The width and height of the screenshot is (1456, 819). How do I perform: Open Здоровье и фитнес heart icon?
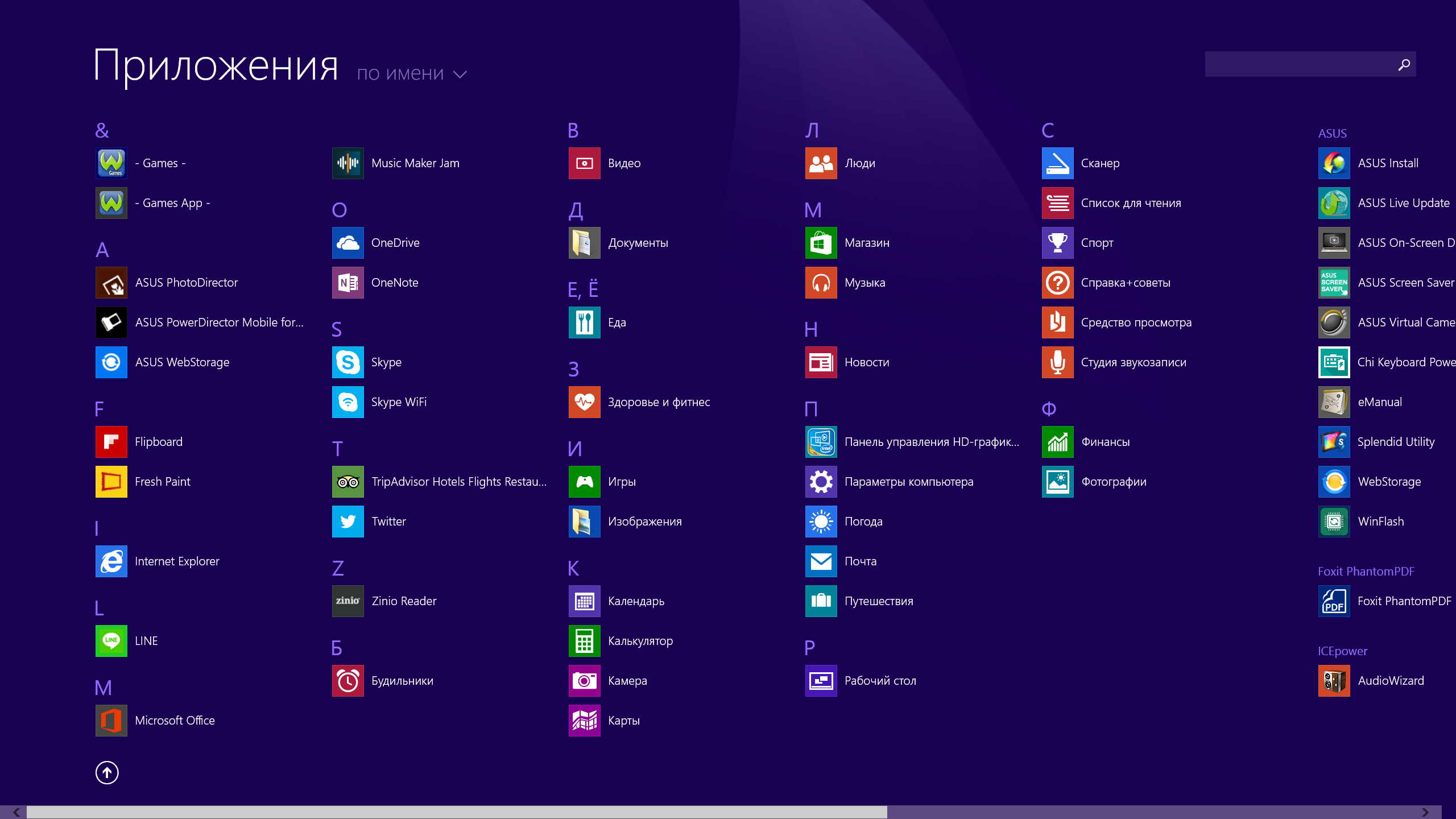pyautogui.click(x=584, y=402)
